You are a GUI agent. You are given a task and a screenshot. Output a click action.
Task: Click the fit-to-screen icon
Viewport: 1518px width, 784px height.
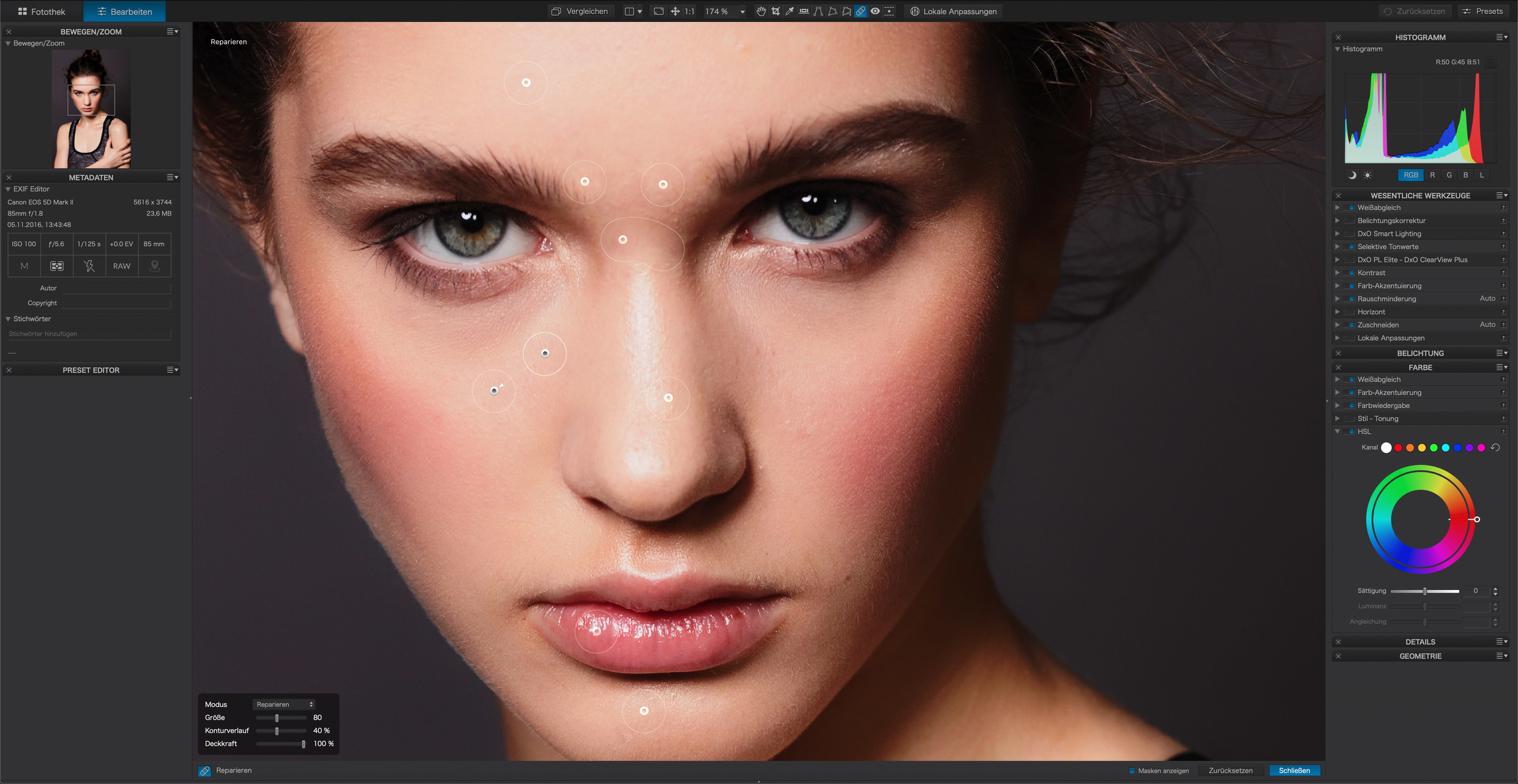click(659, 11)
